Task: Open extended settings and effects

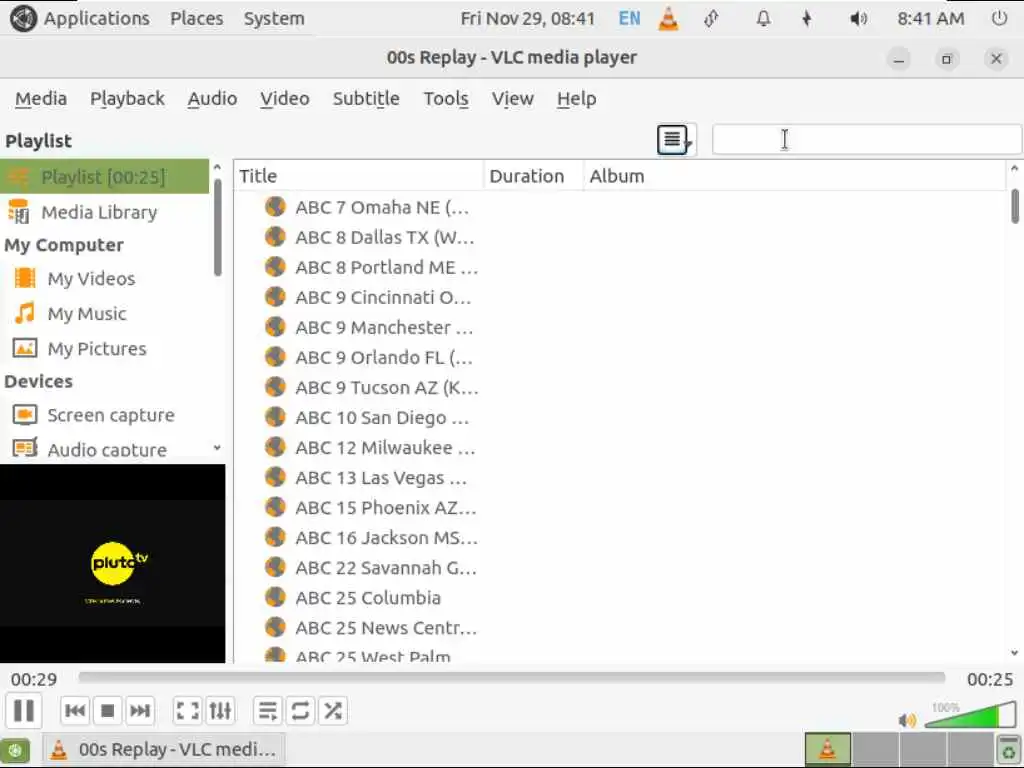Action: coord(220,710)
